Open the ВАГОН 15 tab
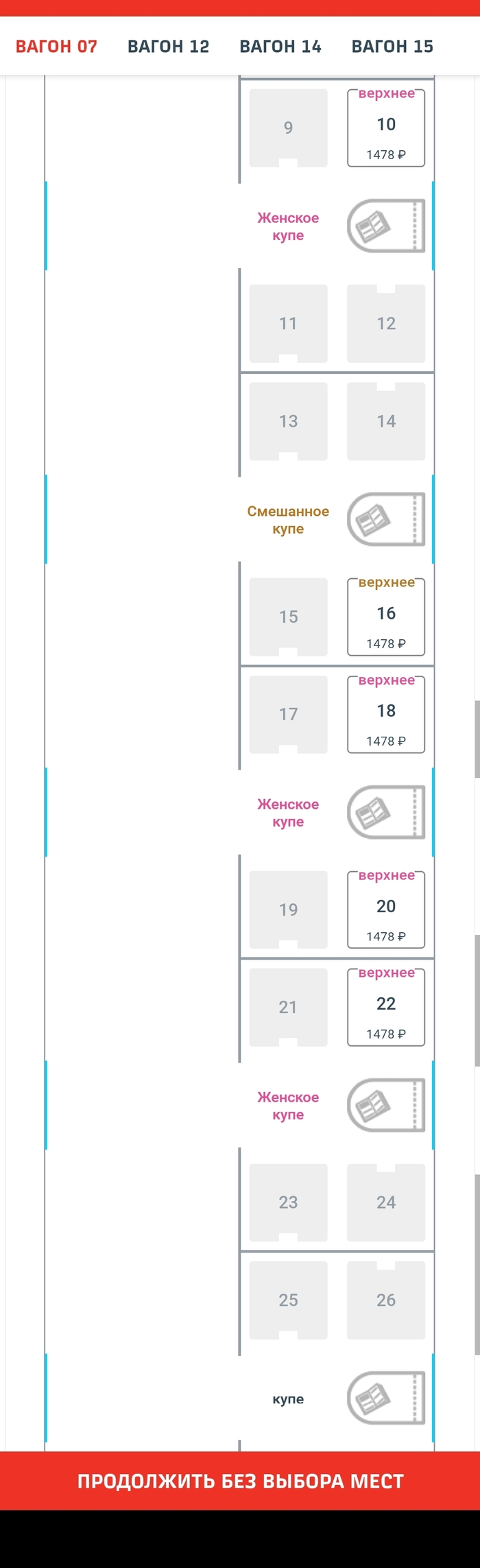 (392, 47)
